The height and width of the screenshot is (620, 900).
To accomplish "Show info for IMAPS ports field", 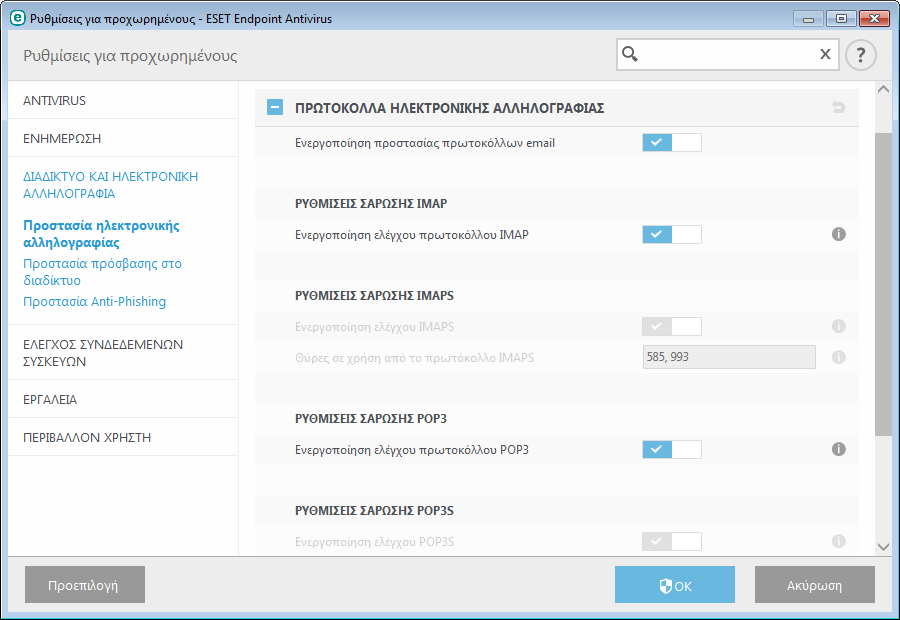I will point(839,357).
